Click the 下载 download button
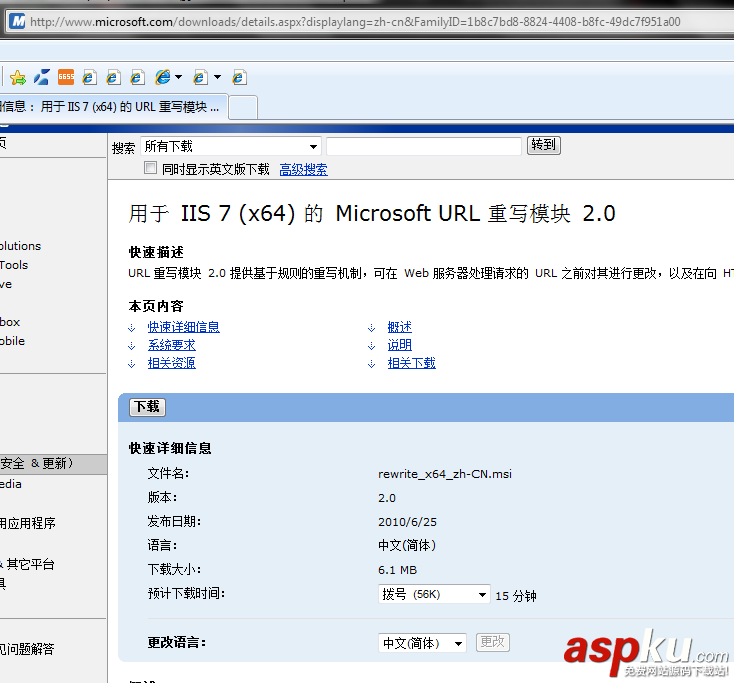Viewport: 734px width, 683px height. (x=147, y=407)
